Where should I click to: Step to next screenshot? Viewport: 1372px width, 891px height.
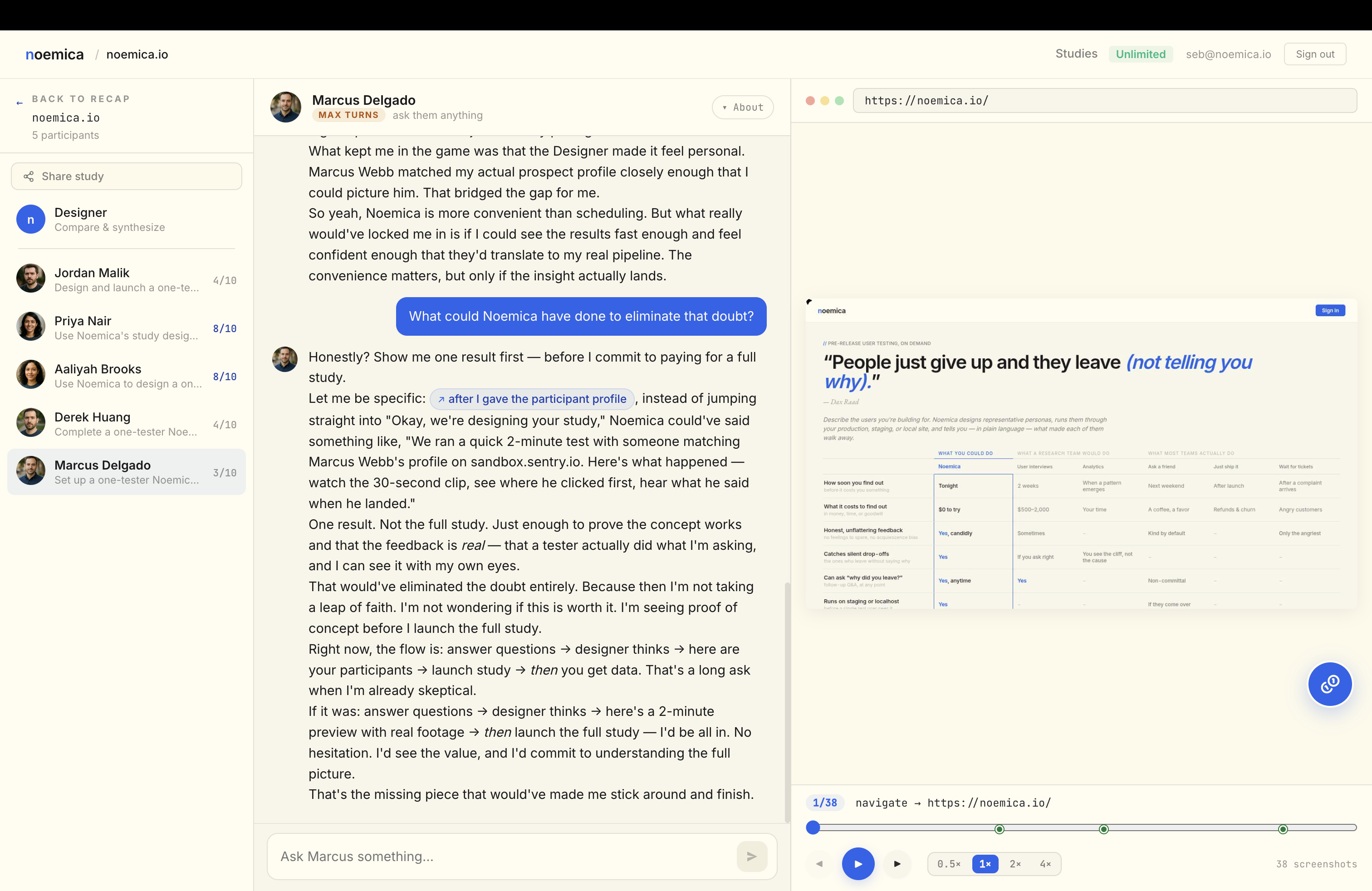(897, 863)
